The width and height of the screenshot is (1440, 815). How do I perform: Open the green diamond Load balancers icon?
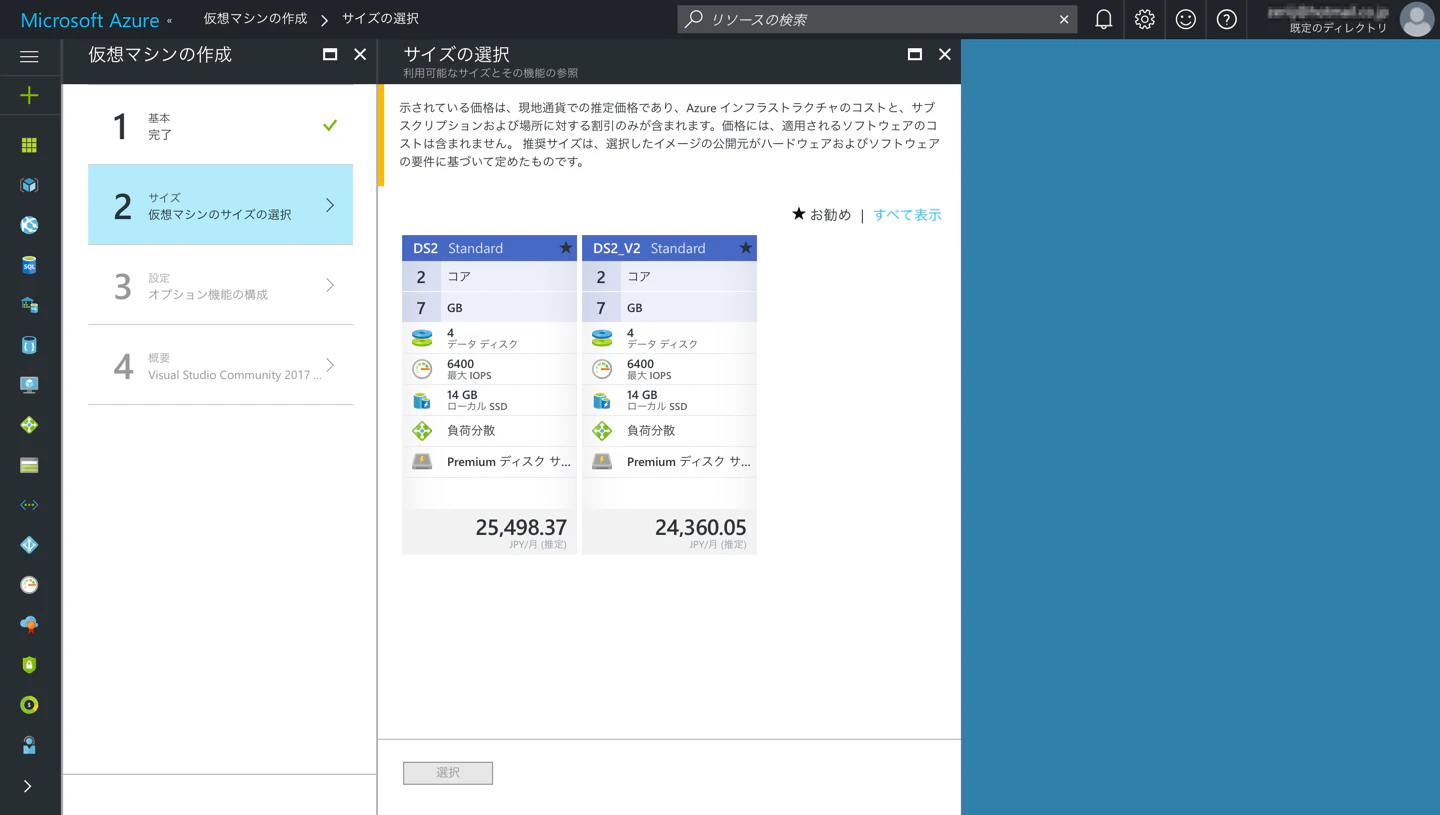point(29,425)
